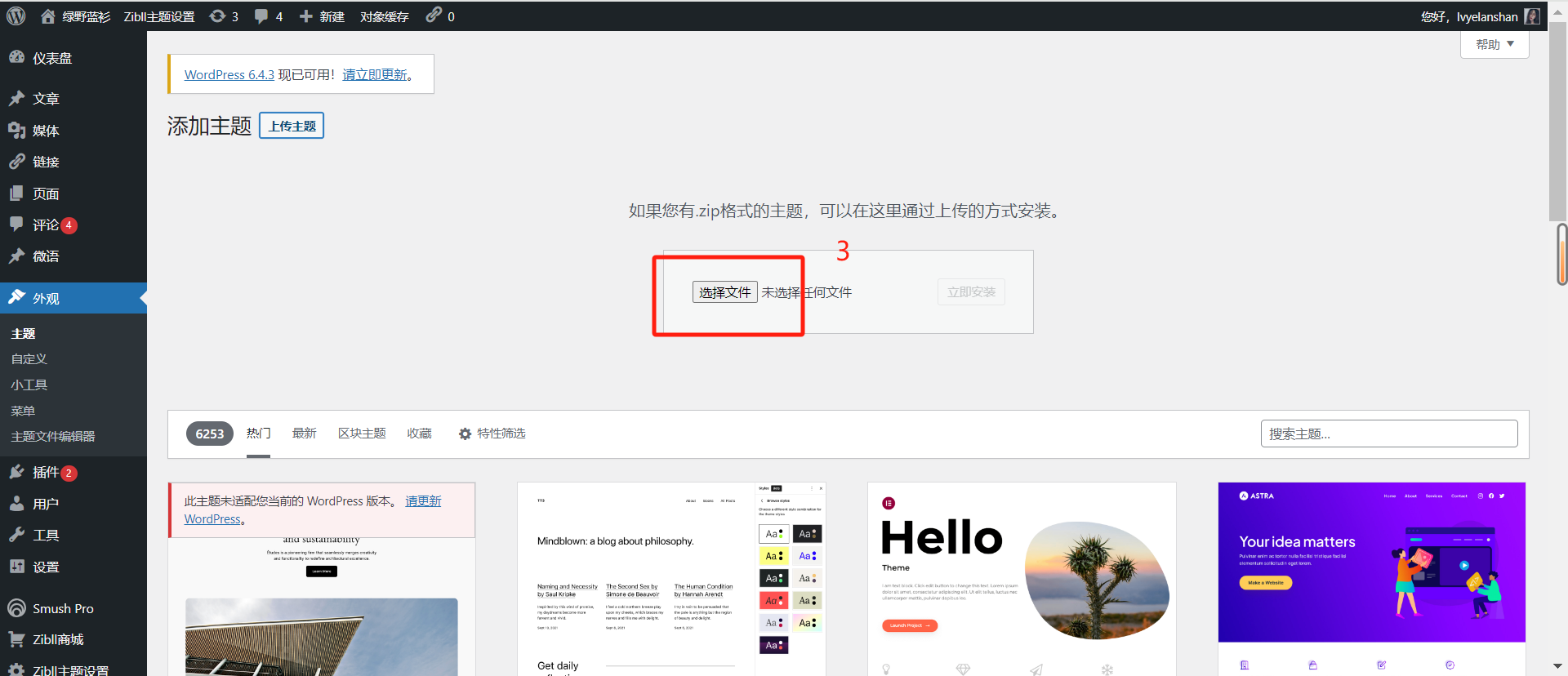Open 链接 links menu

[46, 162]
